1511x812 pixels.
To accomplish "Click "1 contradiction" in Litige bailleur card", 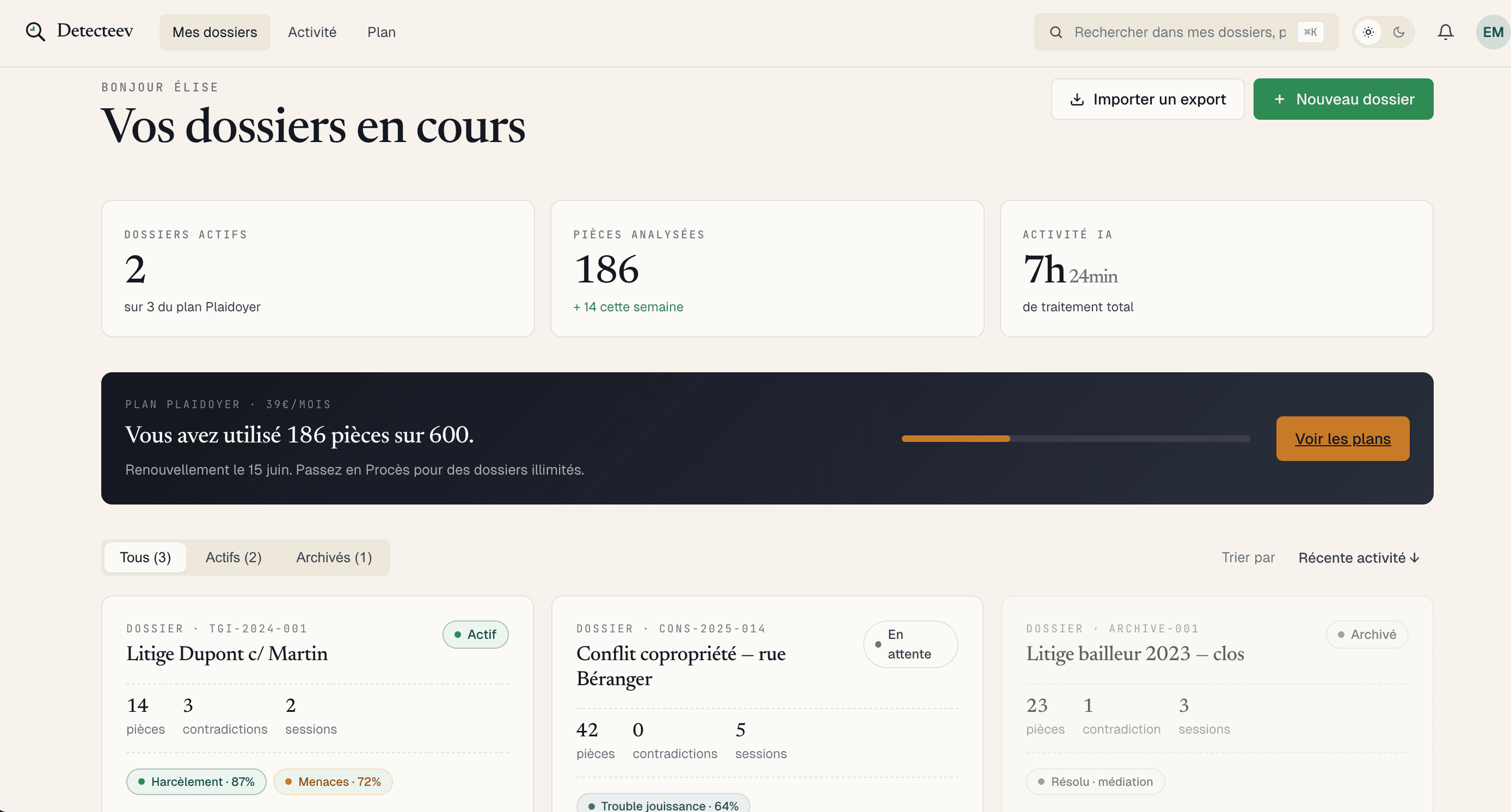I will 1121,716.
